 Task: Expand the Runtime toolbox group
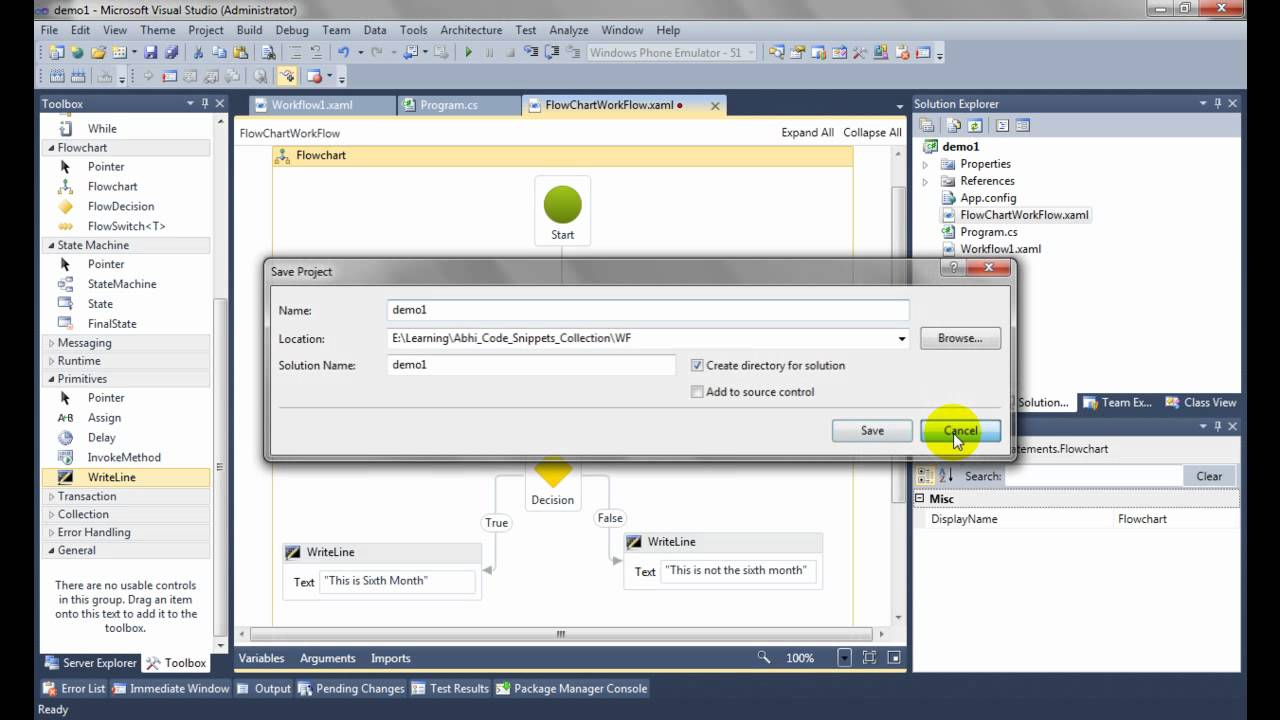point(51,361)
